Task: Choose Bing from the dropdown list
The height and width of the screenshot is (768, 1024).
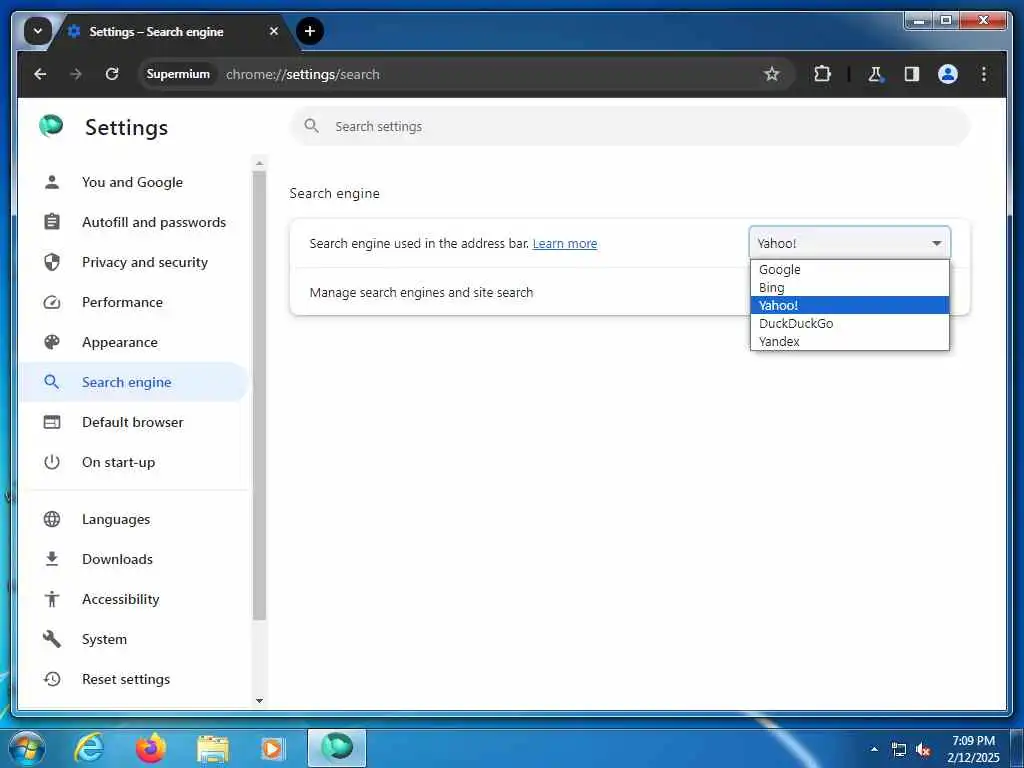Action: [850, 287]
